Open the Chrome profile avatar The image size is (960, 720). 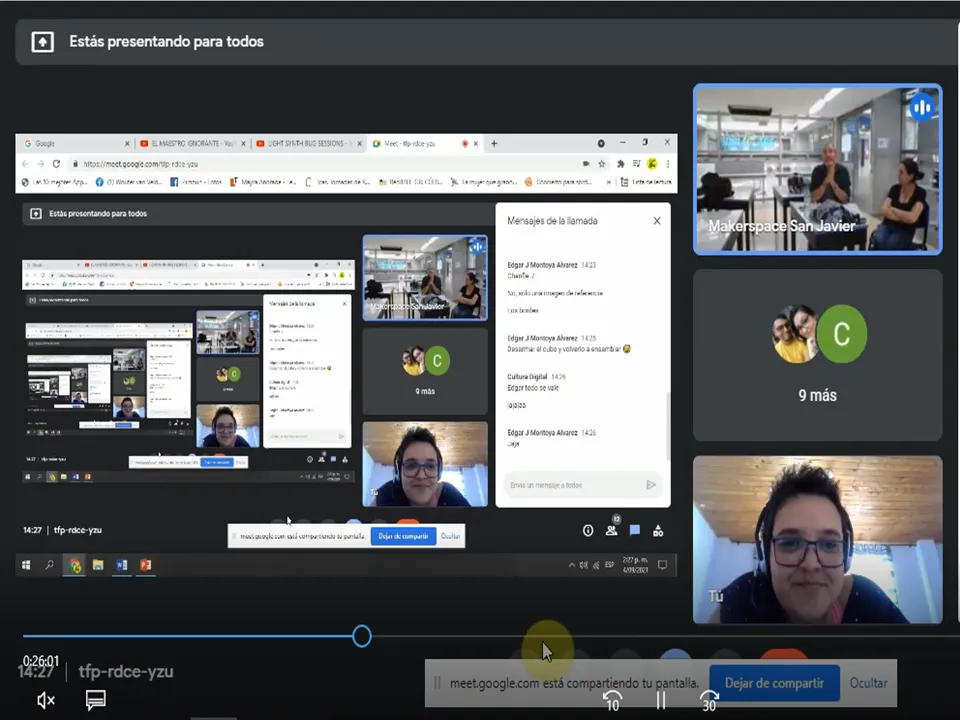(x=652, y=163)
